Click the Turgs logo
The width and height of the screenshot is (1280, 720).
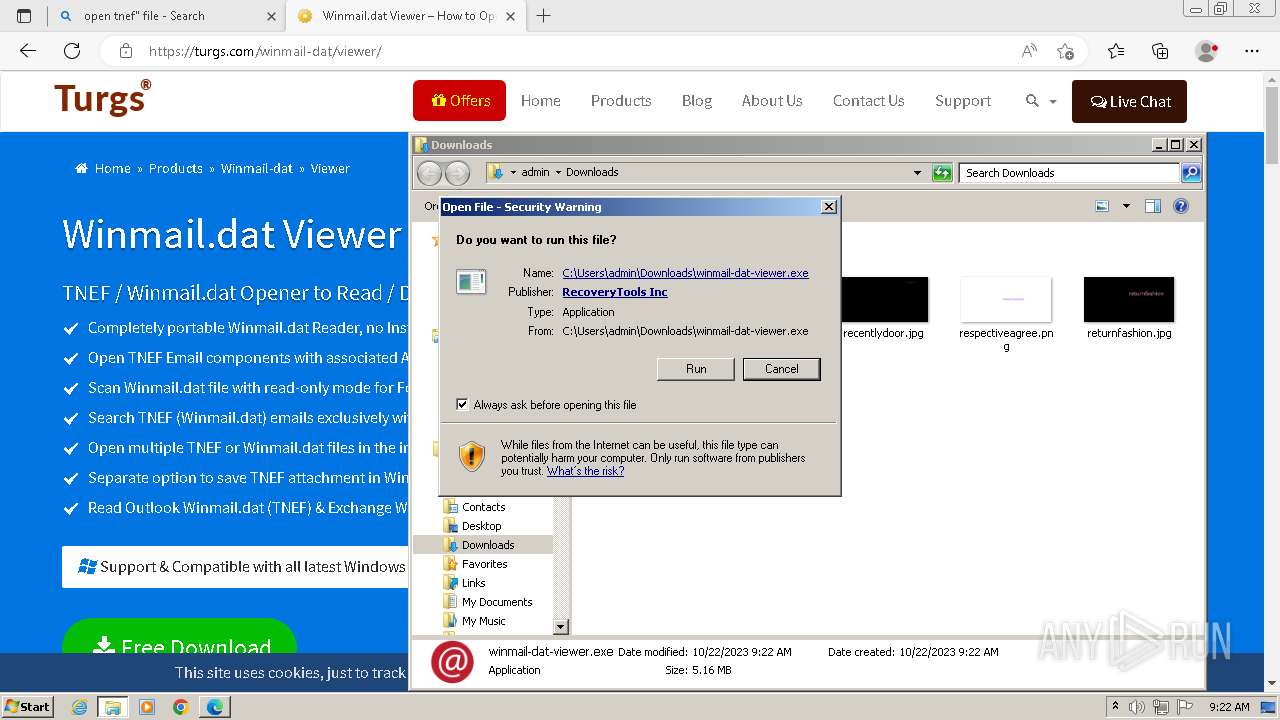pos(103,98)
